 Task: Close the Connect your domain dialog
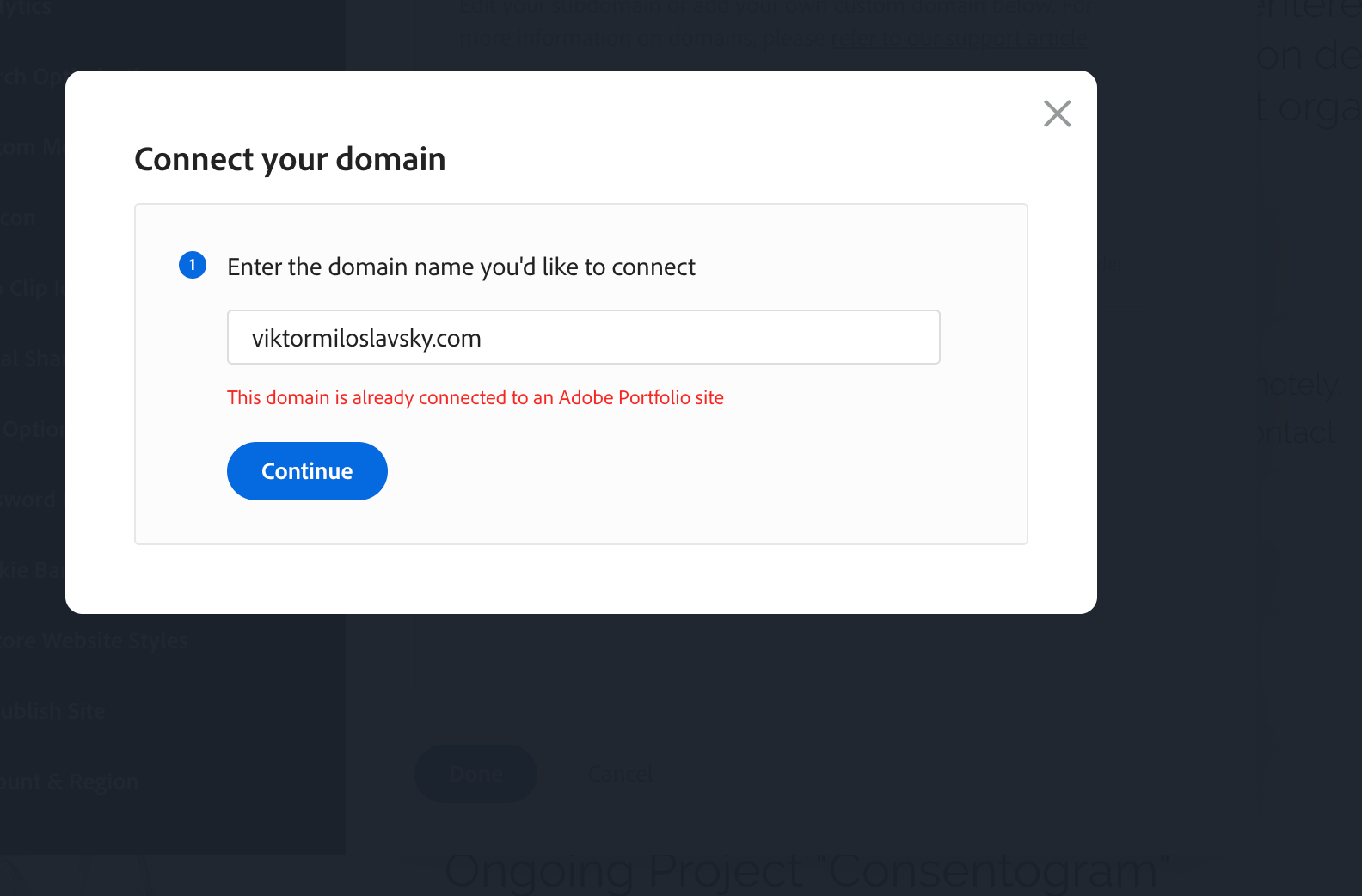tap(1057, 114)
